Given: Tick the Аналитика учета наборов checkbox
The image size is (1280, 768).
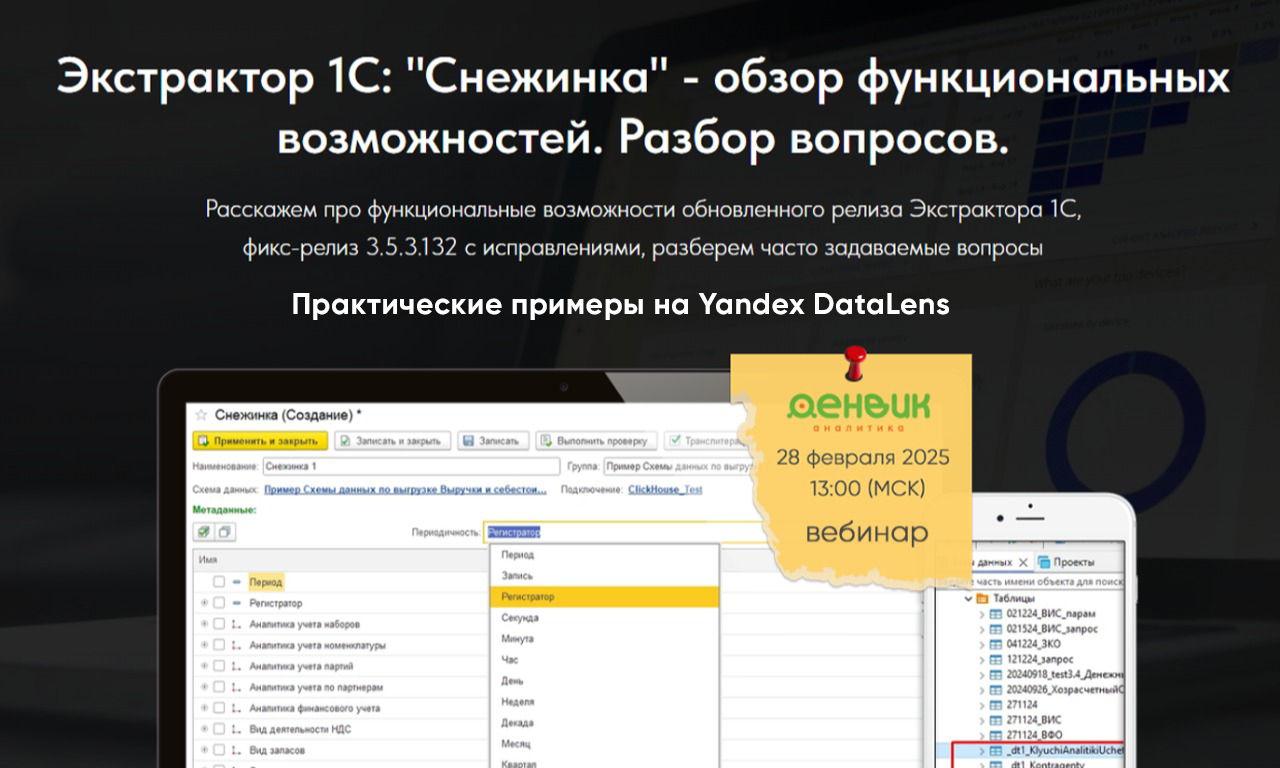Looking at the screenshot, I should coord(219,624).
